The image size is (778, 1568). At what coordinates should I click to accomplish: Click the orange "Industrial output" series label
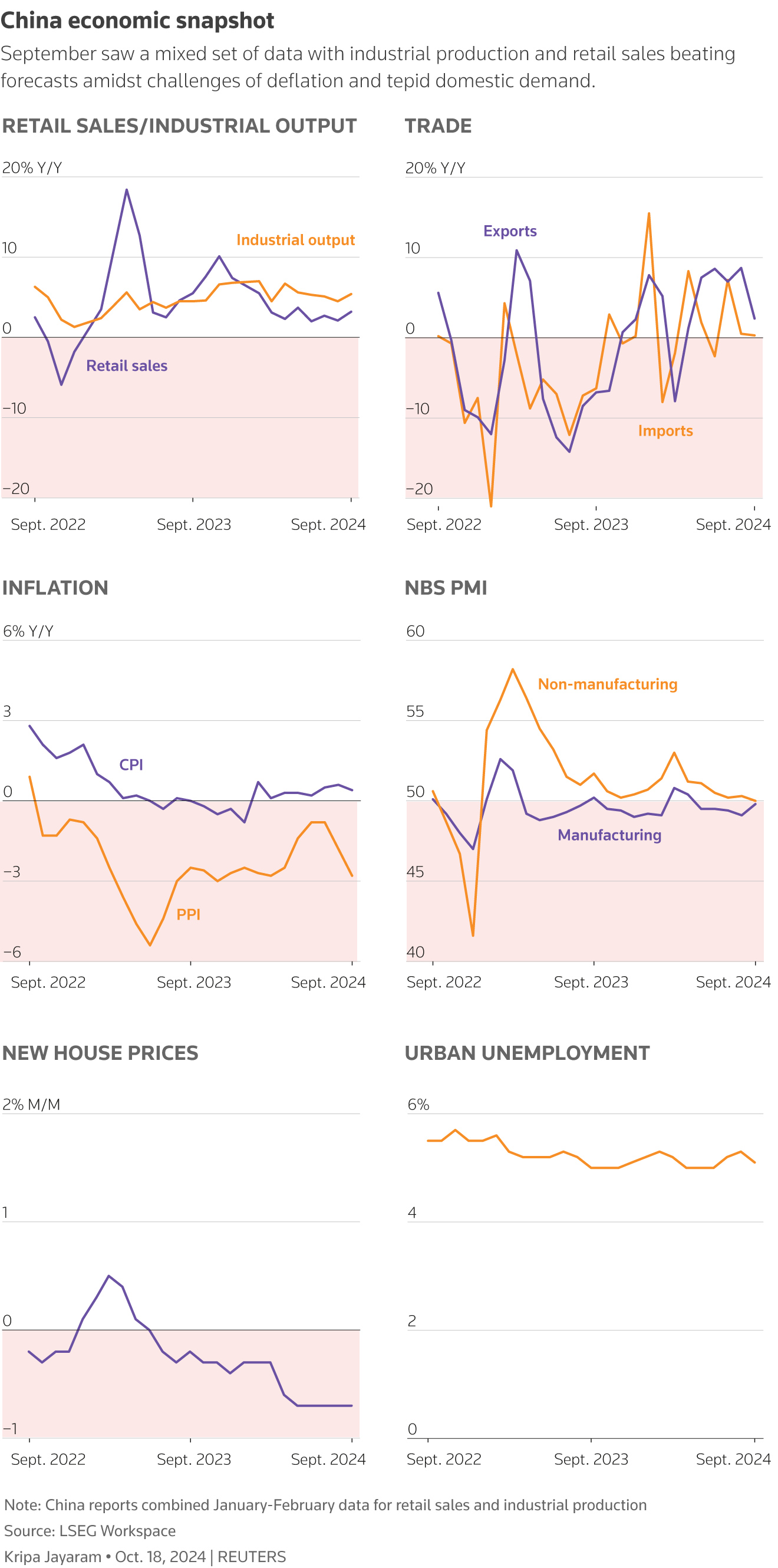click(295, 240)
